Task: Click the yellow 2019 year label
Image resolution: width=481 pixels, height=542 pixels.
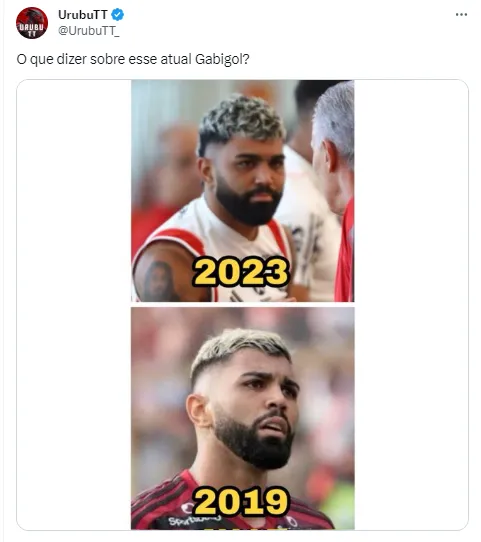Action: (x=240, y=501)
